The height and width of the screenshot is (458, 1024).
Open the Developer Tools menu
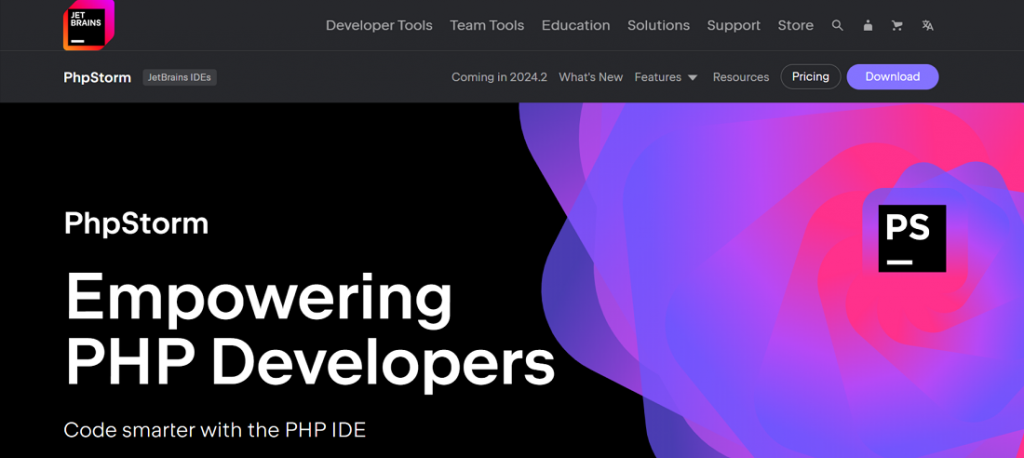click(379, 25)
